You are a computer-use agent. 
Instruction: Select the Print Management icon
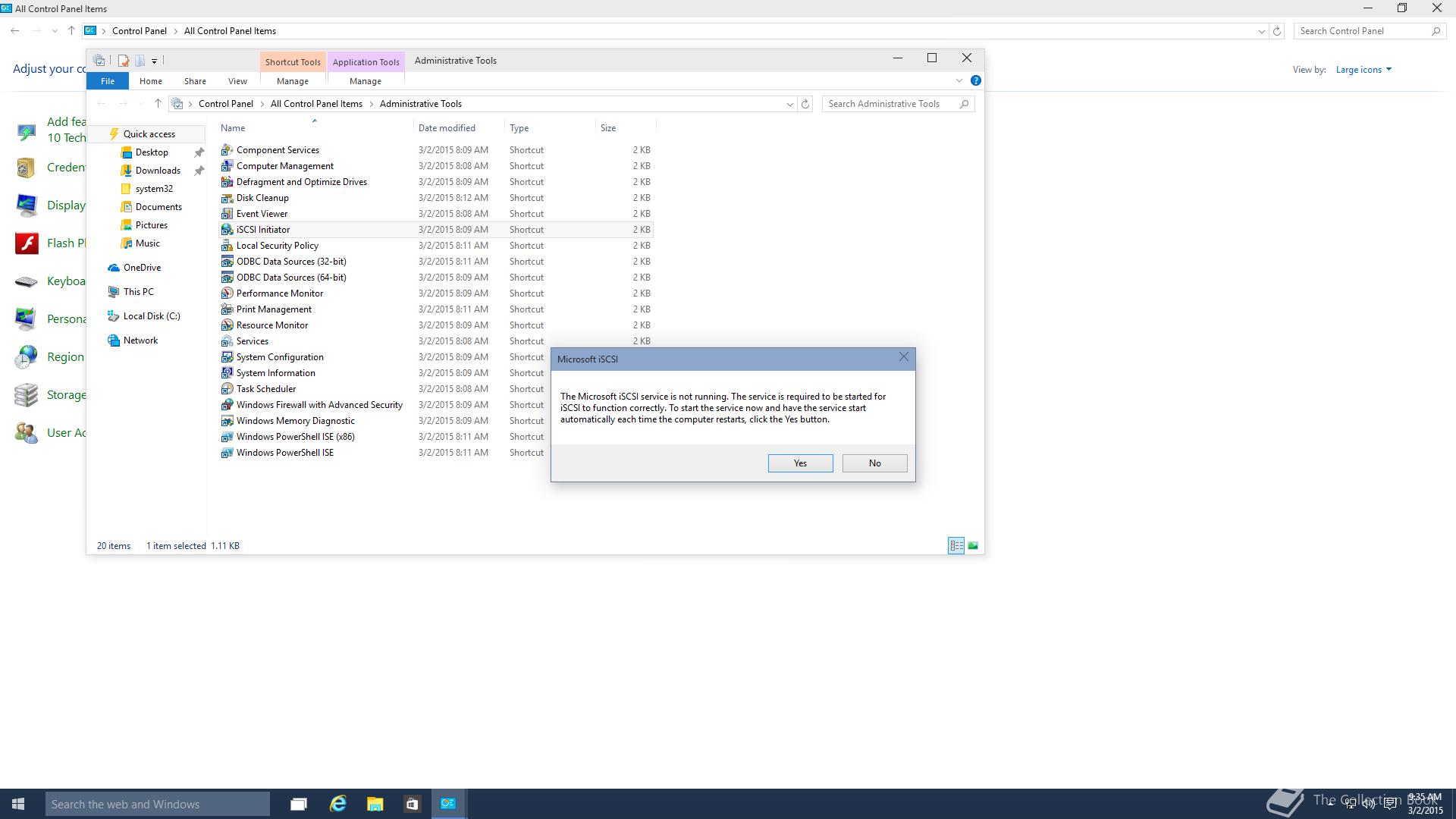pos(227,309)
